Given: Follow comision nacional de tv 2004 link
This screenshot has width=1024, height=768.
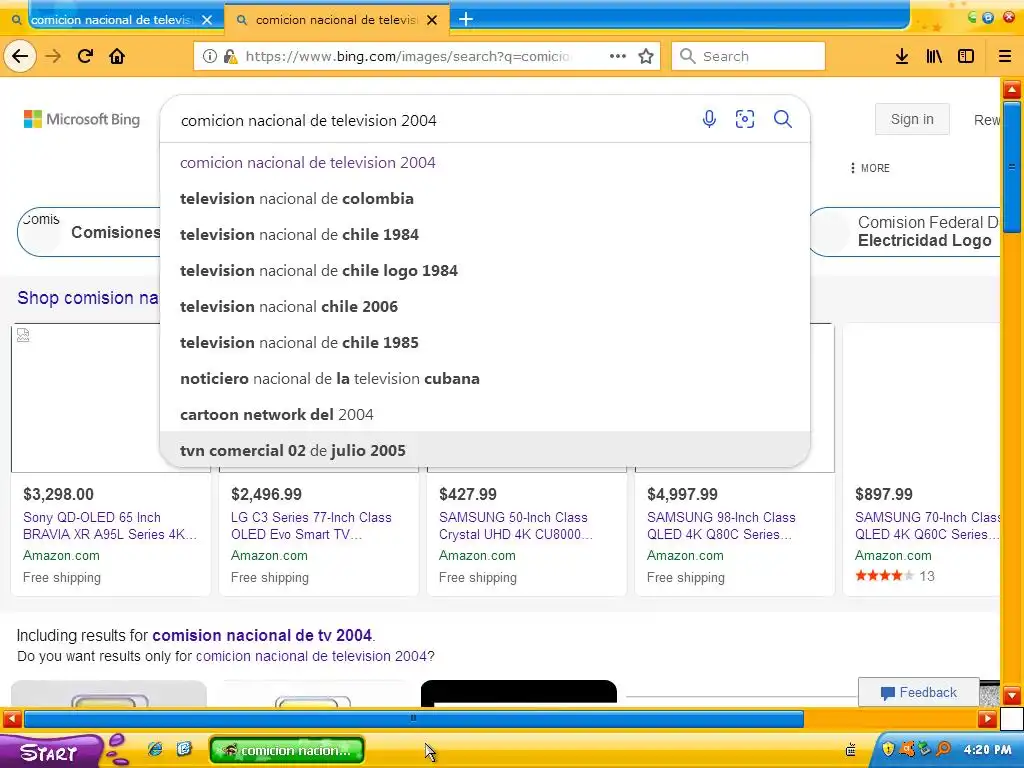Looking at the screenshot, I should pos(262,635).
